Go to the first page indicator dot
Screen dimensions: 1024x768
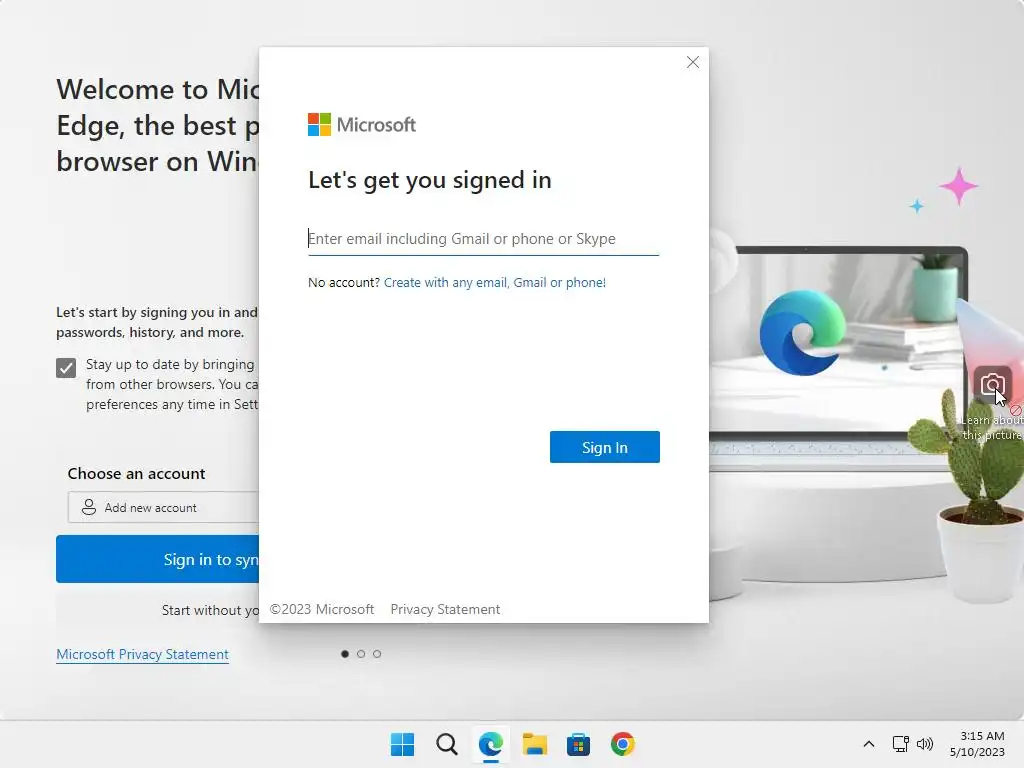[345, 654]
